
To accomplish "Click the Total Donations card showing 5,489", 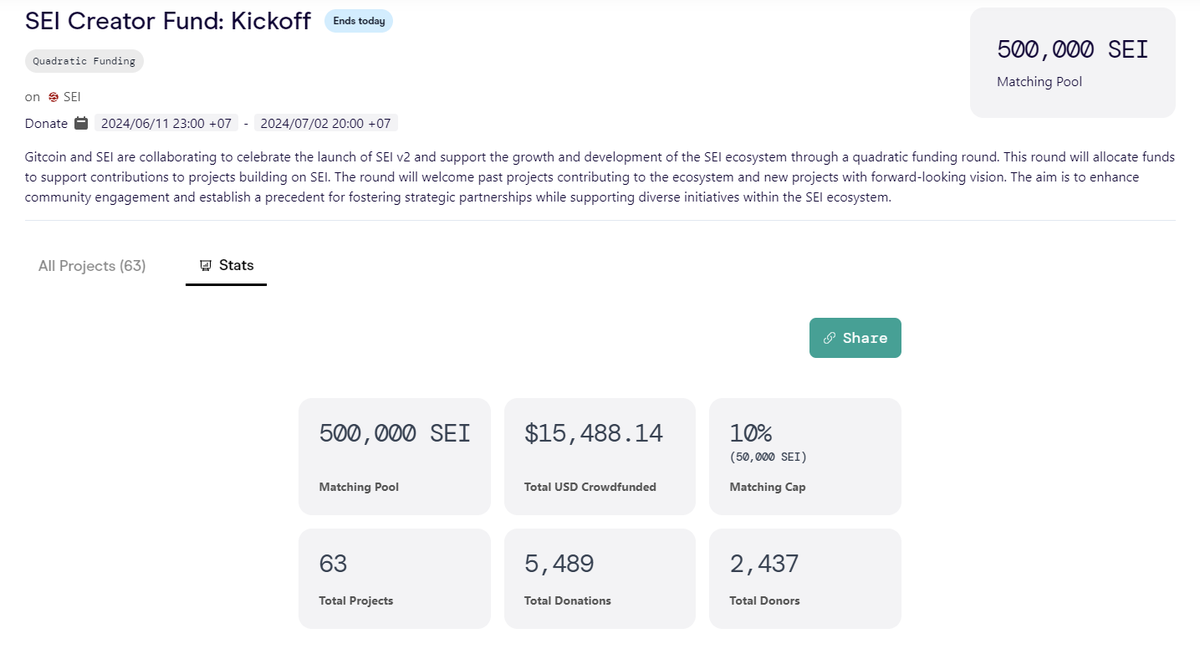I will click(599, 578).
